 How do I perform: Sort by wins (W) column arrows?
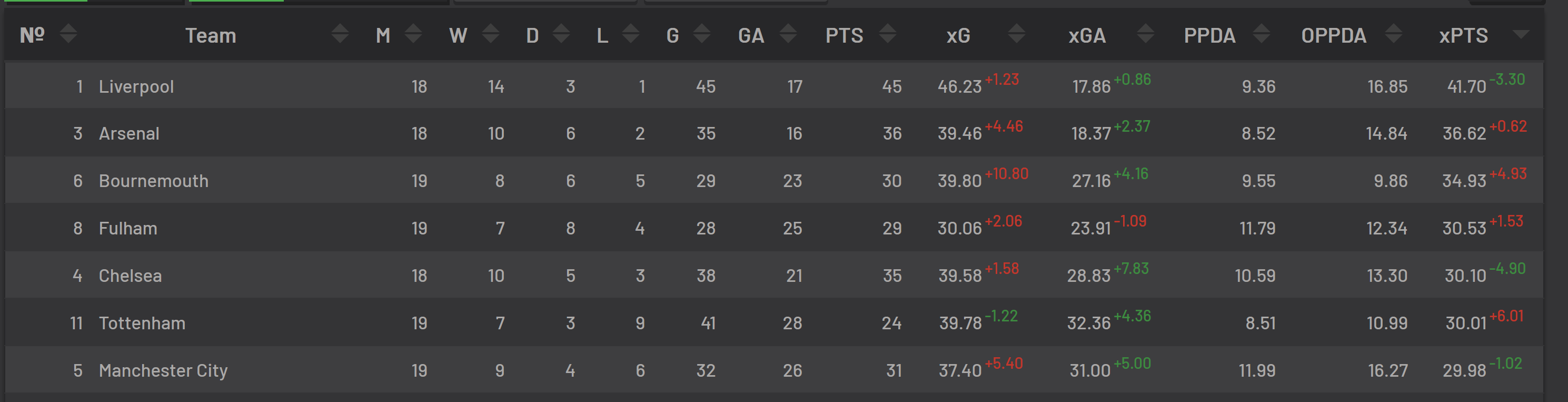(491, 34)
